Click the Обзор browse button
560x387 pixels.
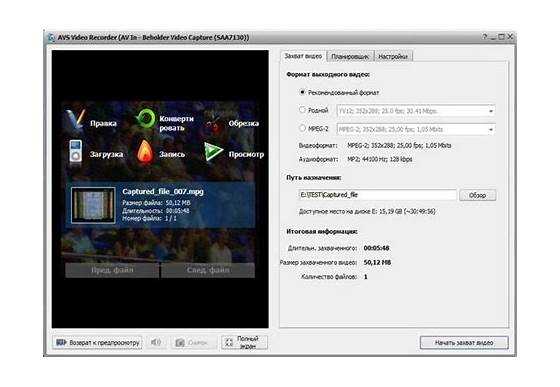pos(478,195)
